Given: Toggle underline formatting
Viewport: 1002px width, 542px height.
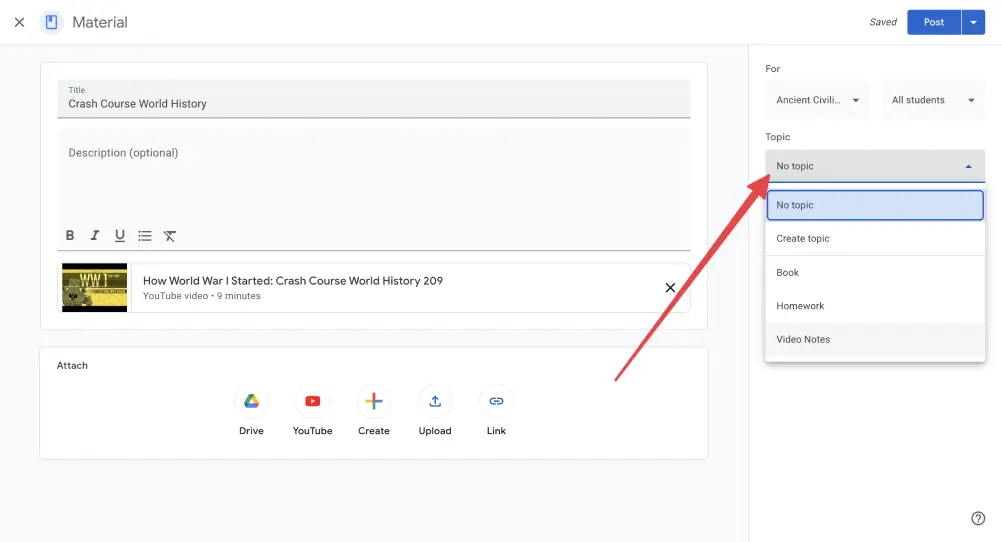Looking at the screenshot, I should click(x=119, y=235).
